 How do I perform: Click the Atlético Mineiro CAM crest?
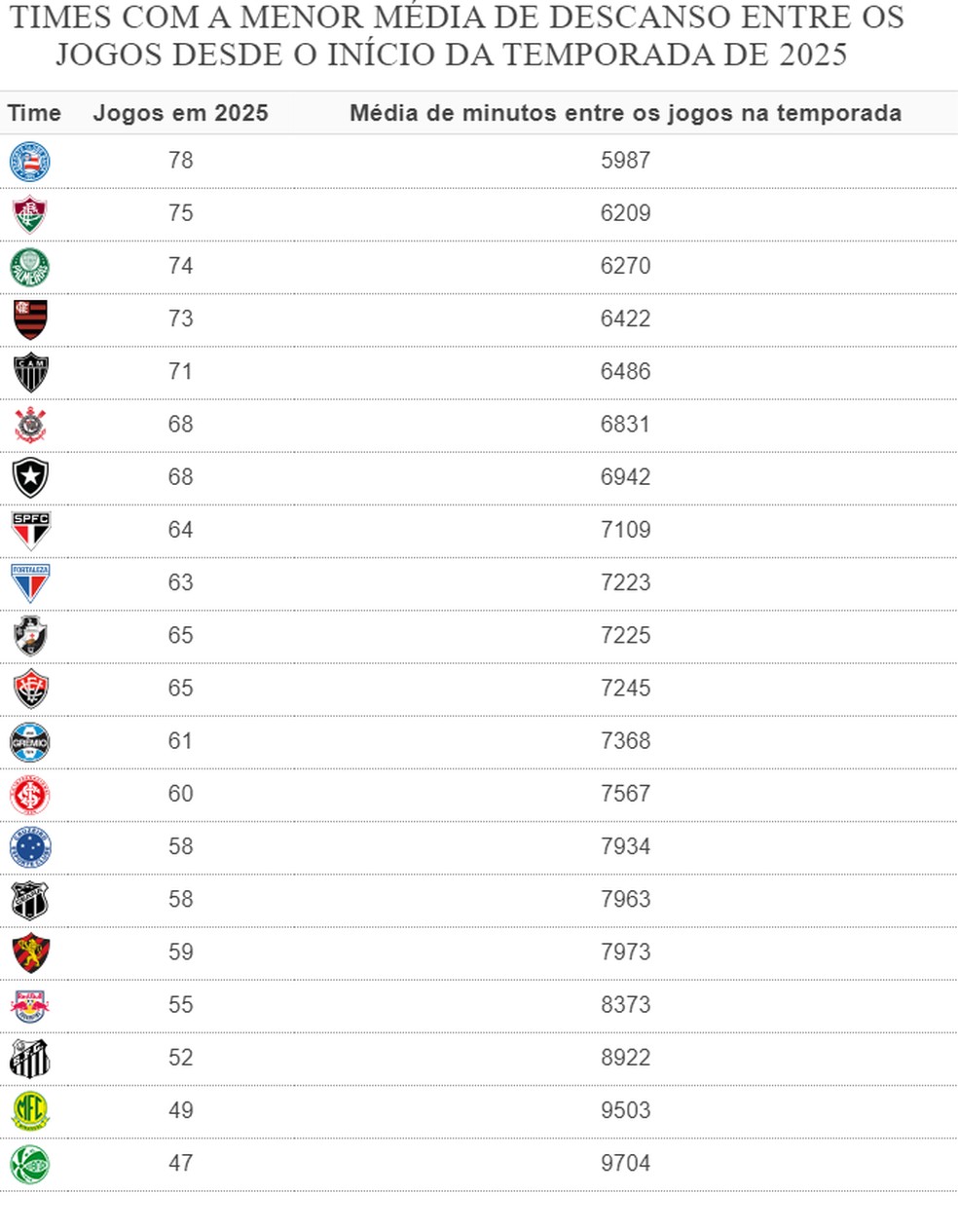tap(29, 372)
